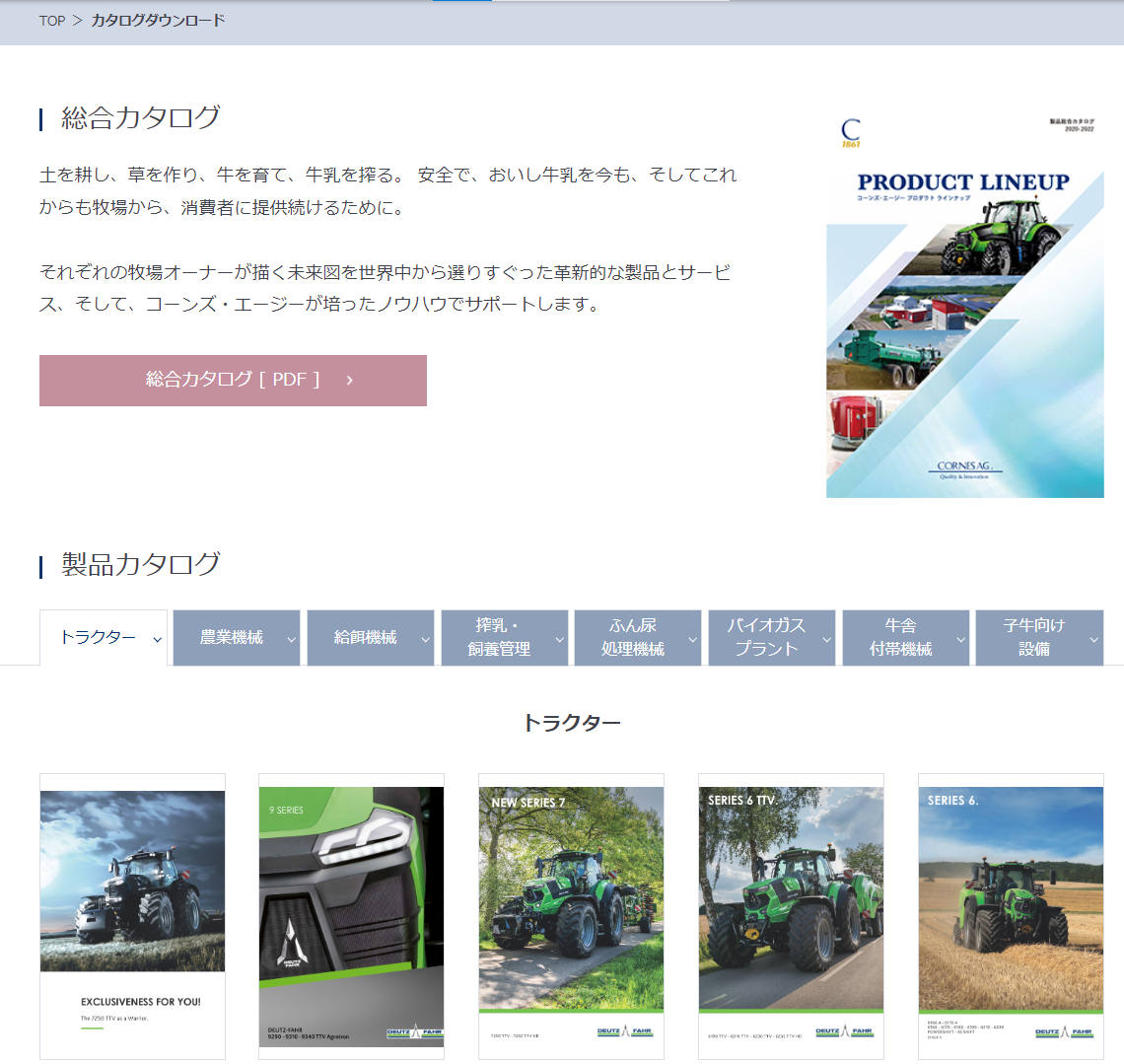Select the 牛舎付帯機械 tab

coord(906,637)
